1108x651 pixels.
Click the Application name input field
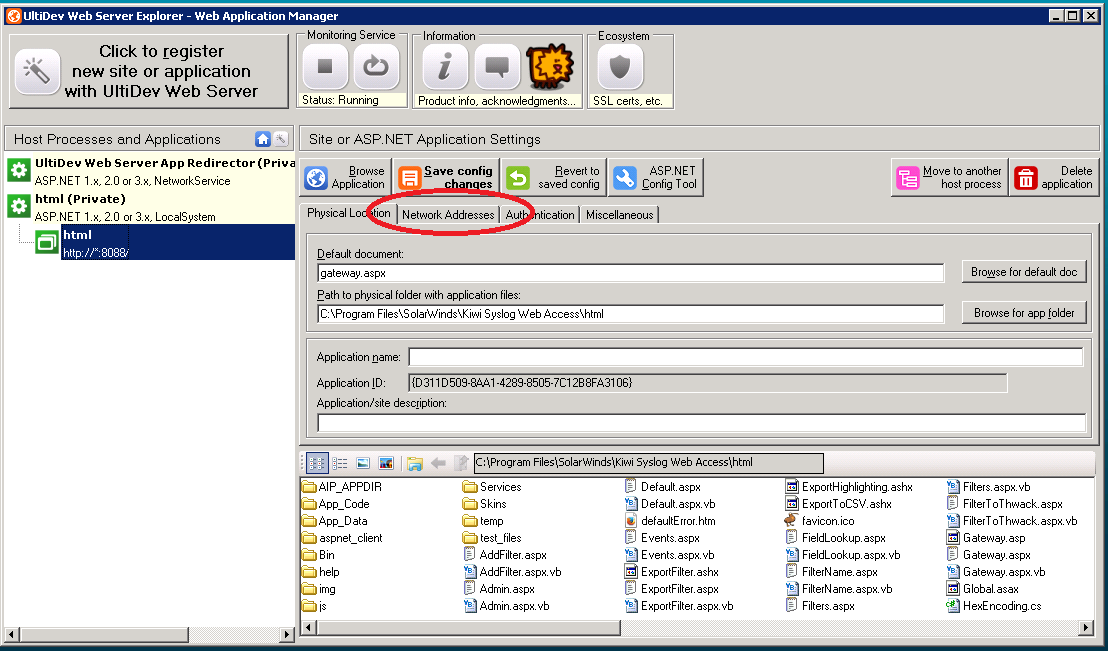745,357
